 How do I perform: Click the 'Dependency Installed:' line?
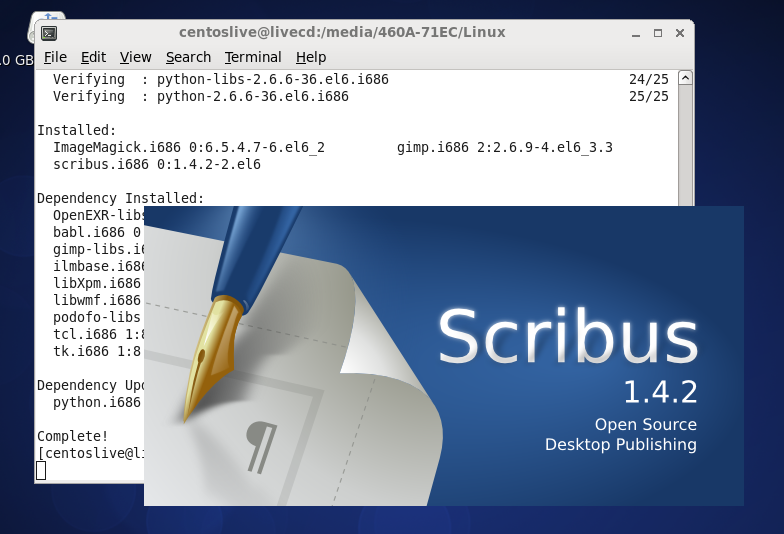pyautogui.click(x=120, y=198)
